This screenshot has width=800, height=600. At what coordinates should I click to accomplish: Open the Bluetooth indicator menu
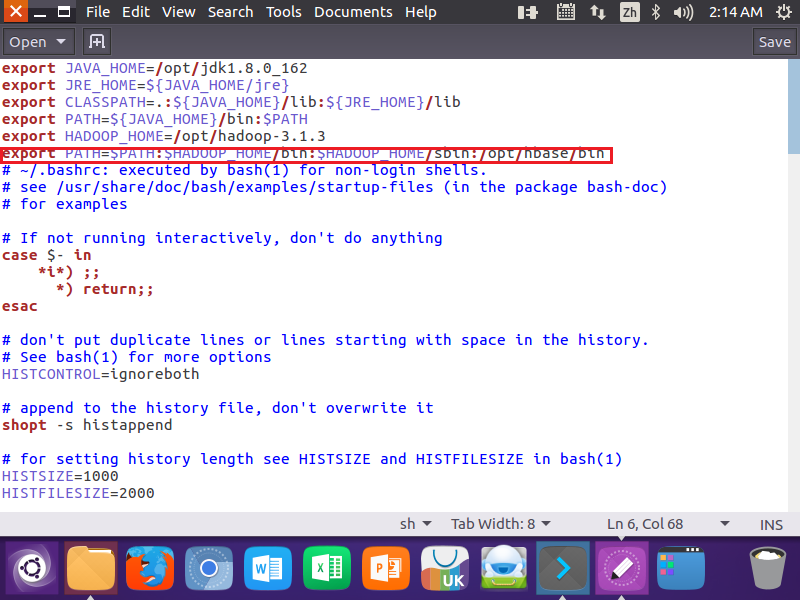coord(656,12)
